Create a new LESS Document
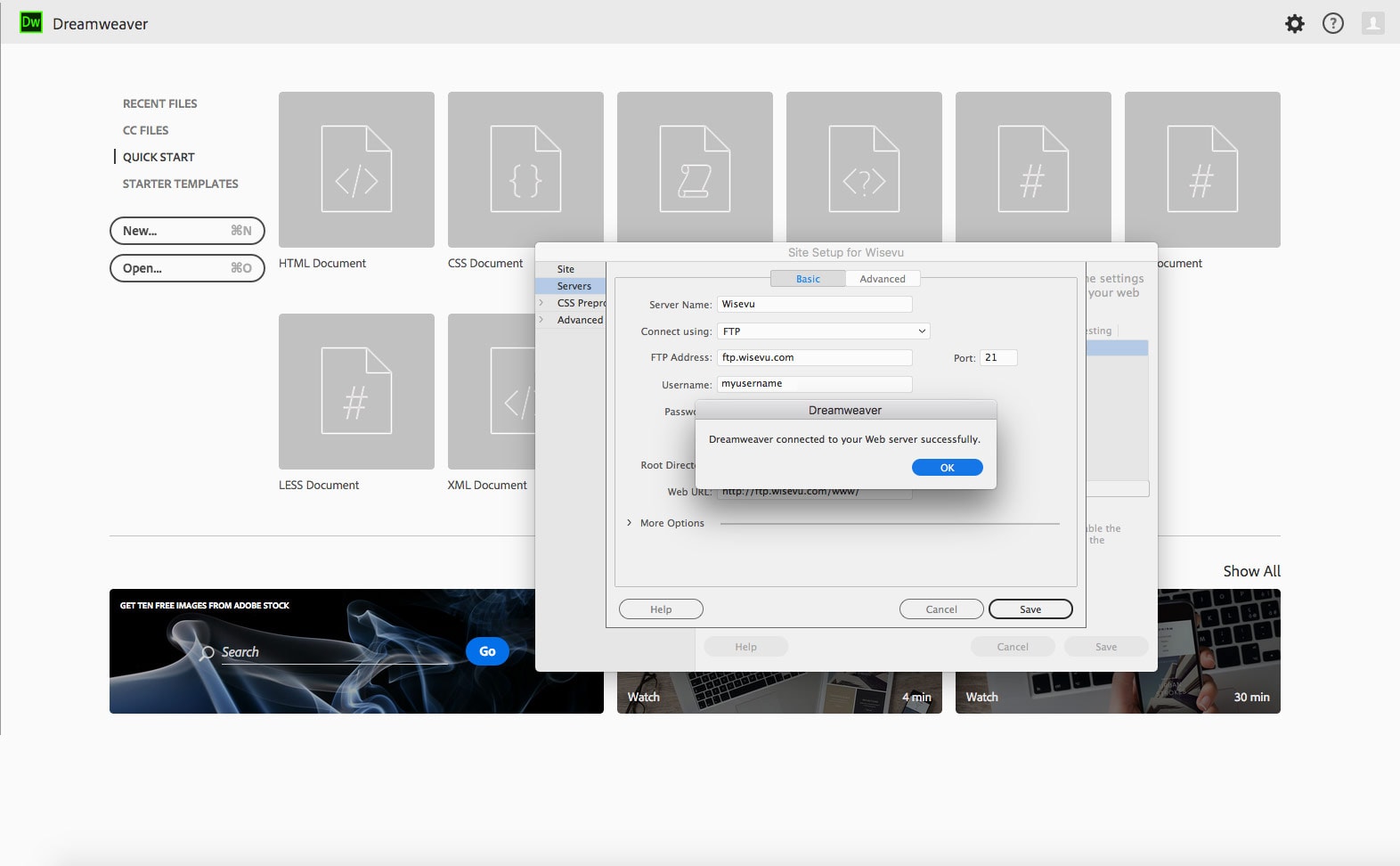 (356, 391)
